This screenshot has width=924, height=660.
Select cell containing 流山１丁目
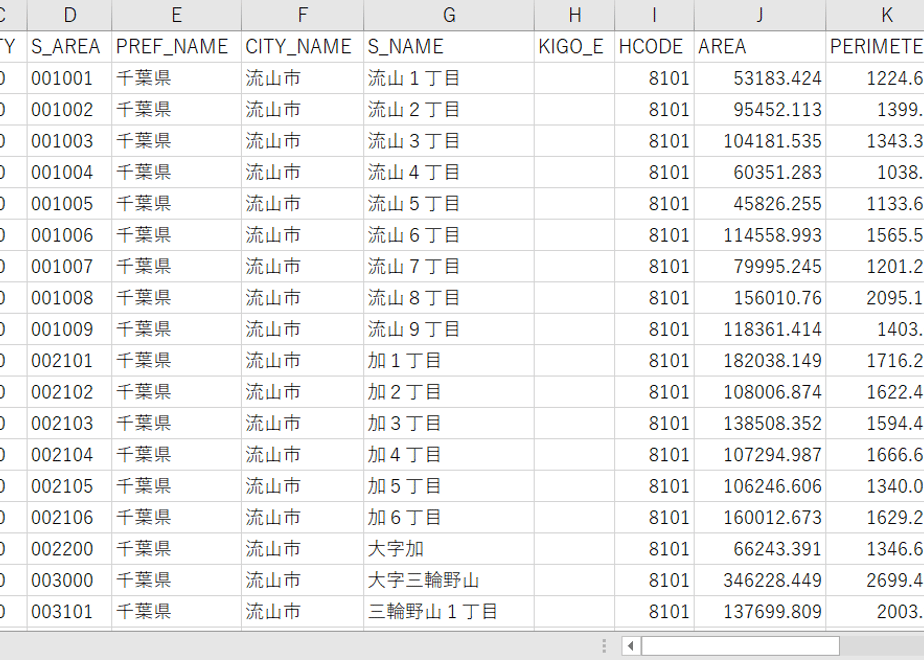point(449,78)
